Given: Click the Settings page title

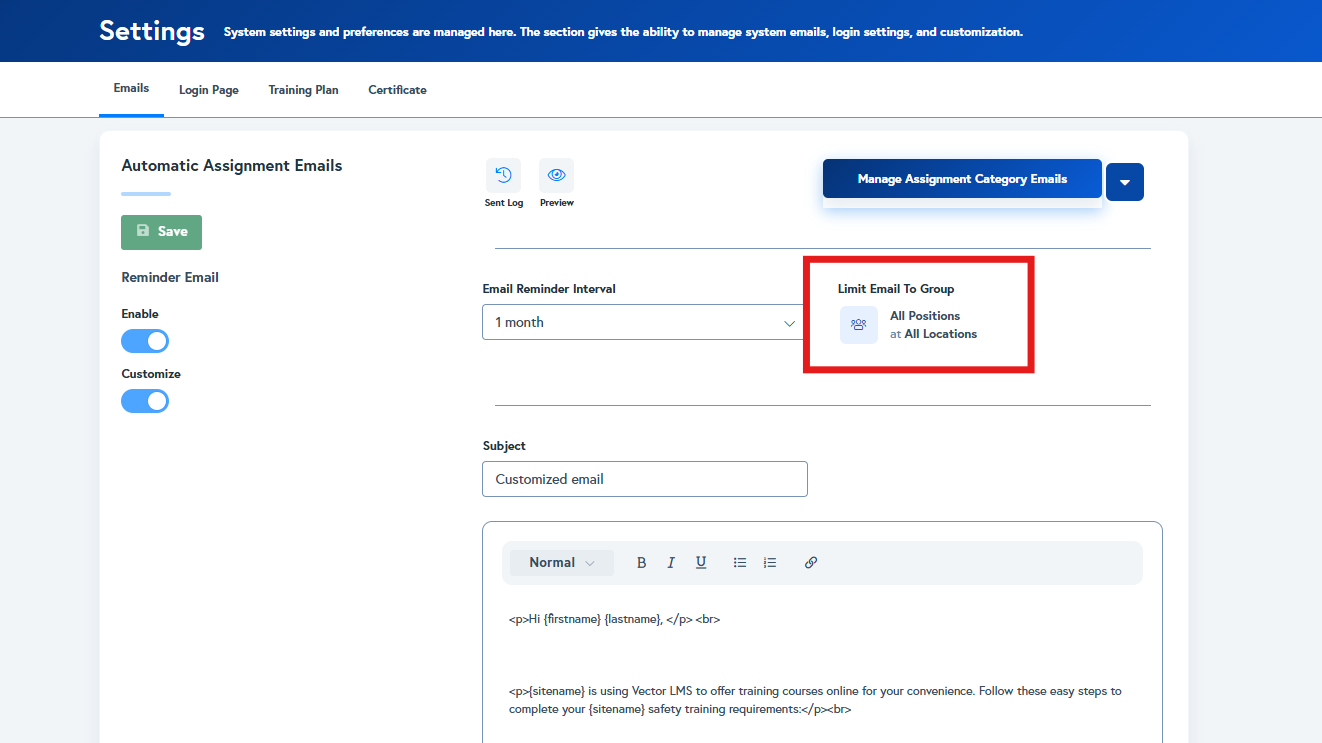Looking at the screenshot, I should click(x=152, y=31).
